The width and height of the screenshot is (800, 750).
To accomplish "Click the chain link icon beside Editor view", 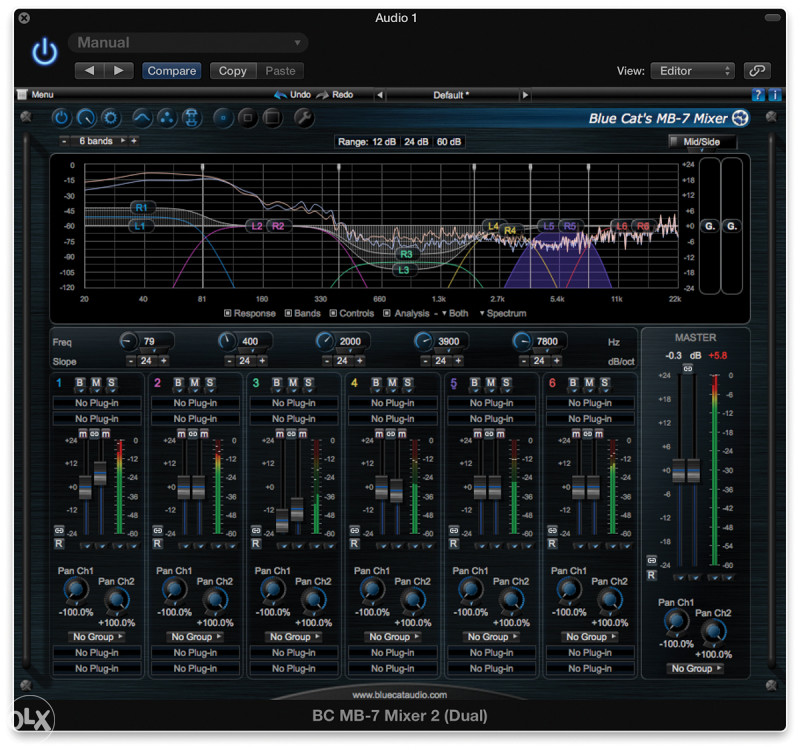I will tap(757, 71).
